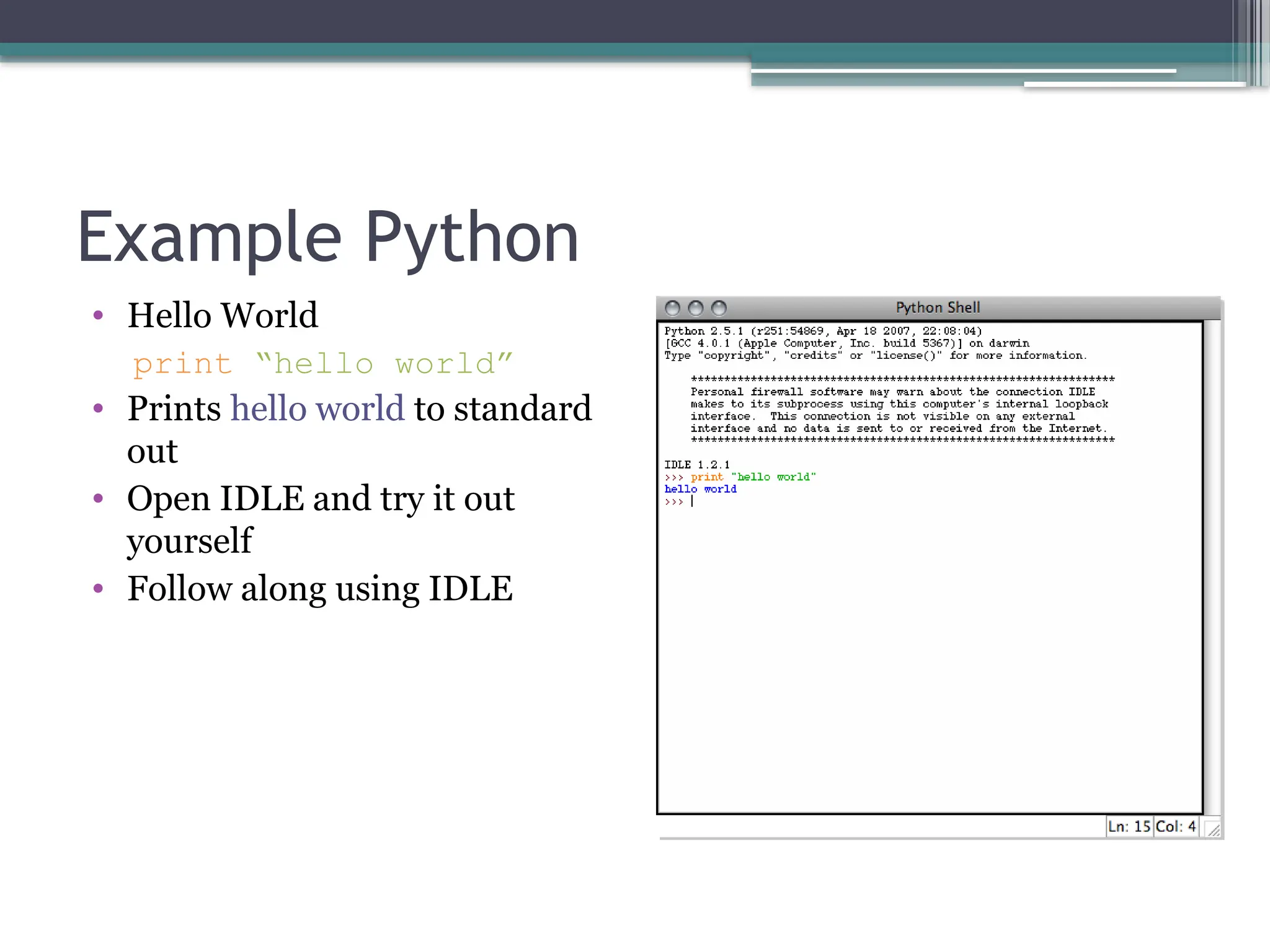Click the Python 2.5.1 version line

coord(823,331)
